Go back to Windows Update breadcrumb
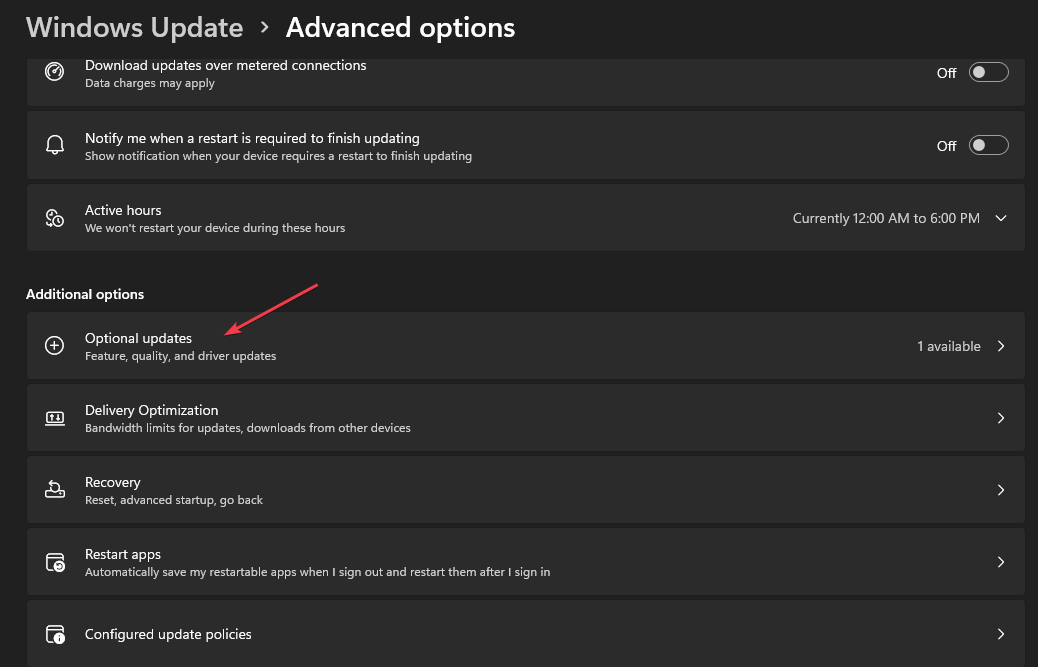 [x=134, y=28]
